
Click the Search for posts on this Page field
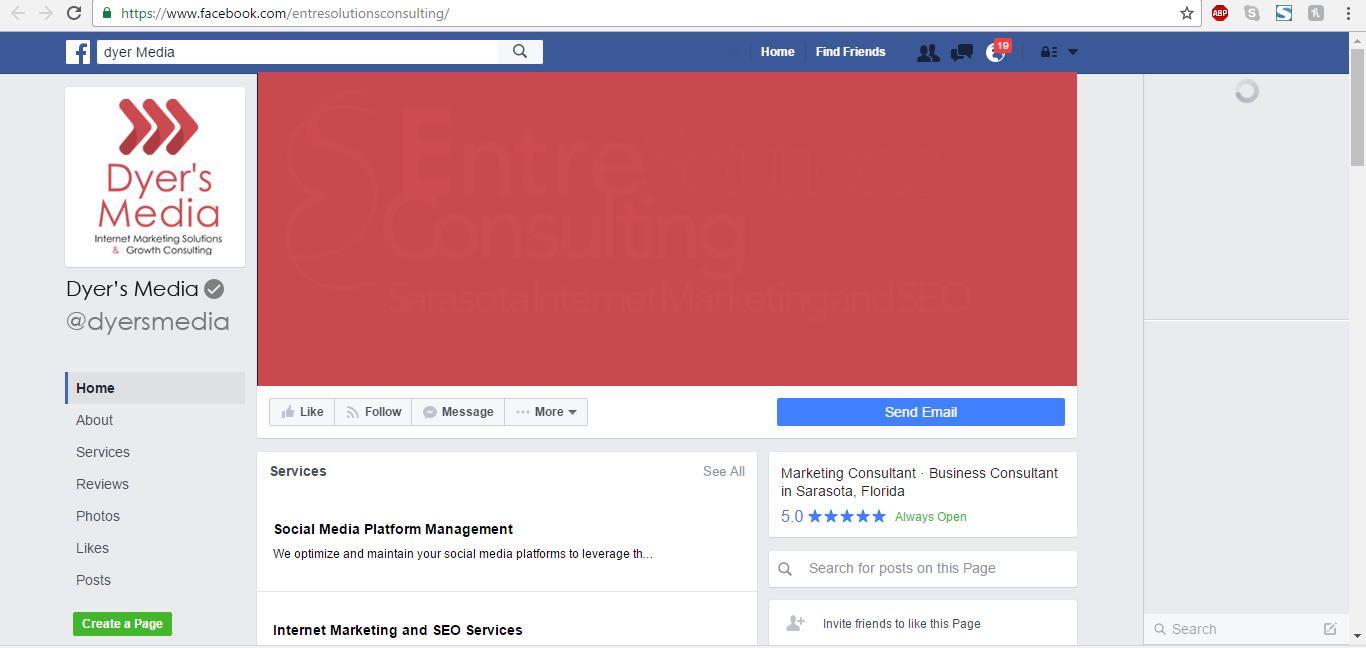click(x=922, y=568)
